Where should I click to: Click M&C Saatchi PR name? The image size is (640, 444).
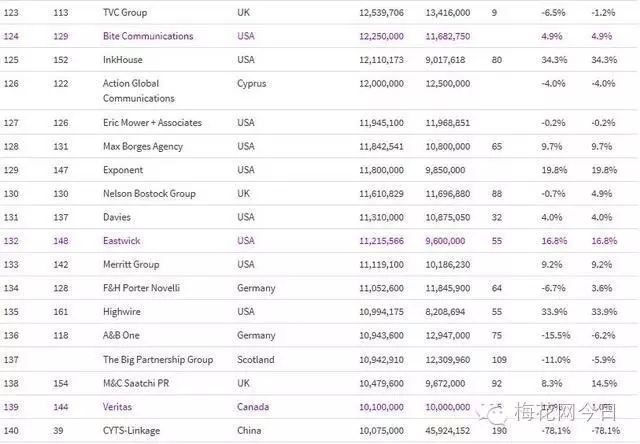coord(138,384)
